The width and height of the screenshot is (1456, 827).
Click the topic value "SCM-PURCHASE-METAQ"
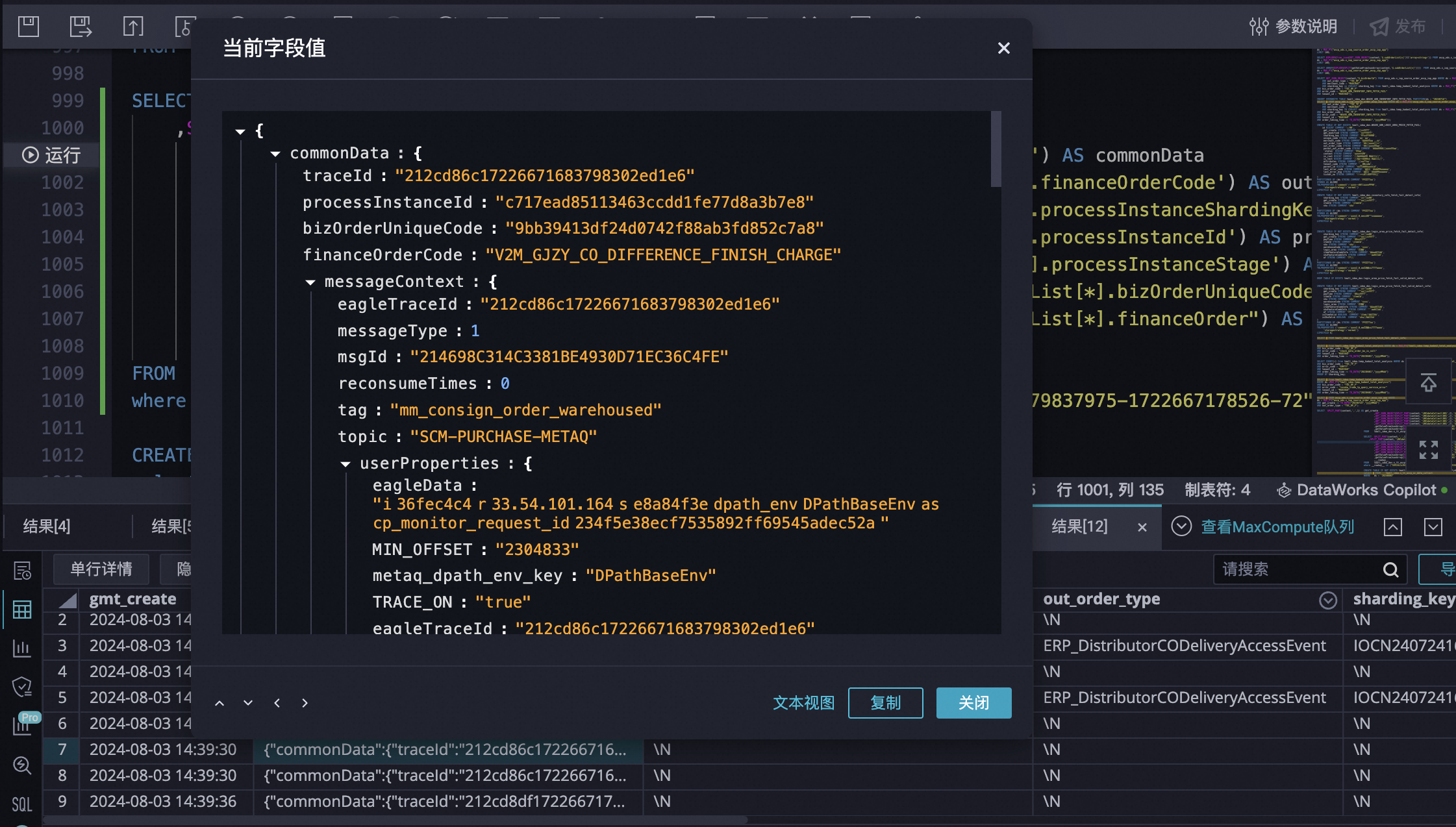[x=503, y=437]
